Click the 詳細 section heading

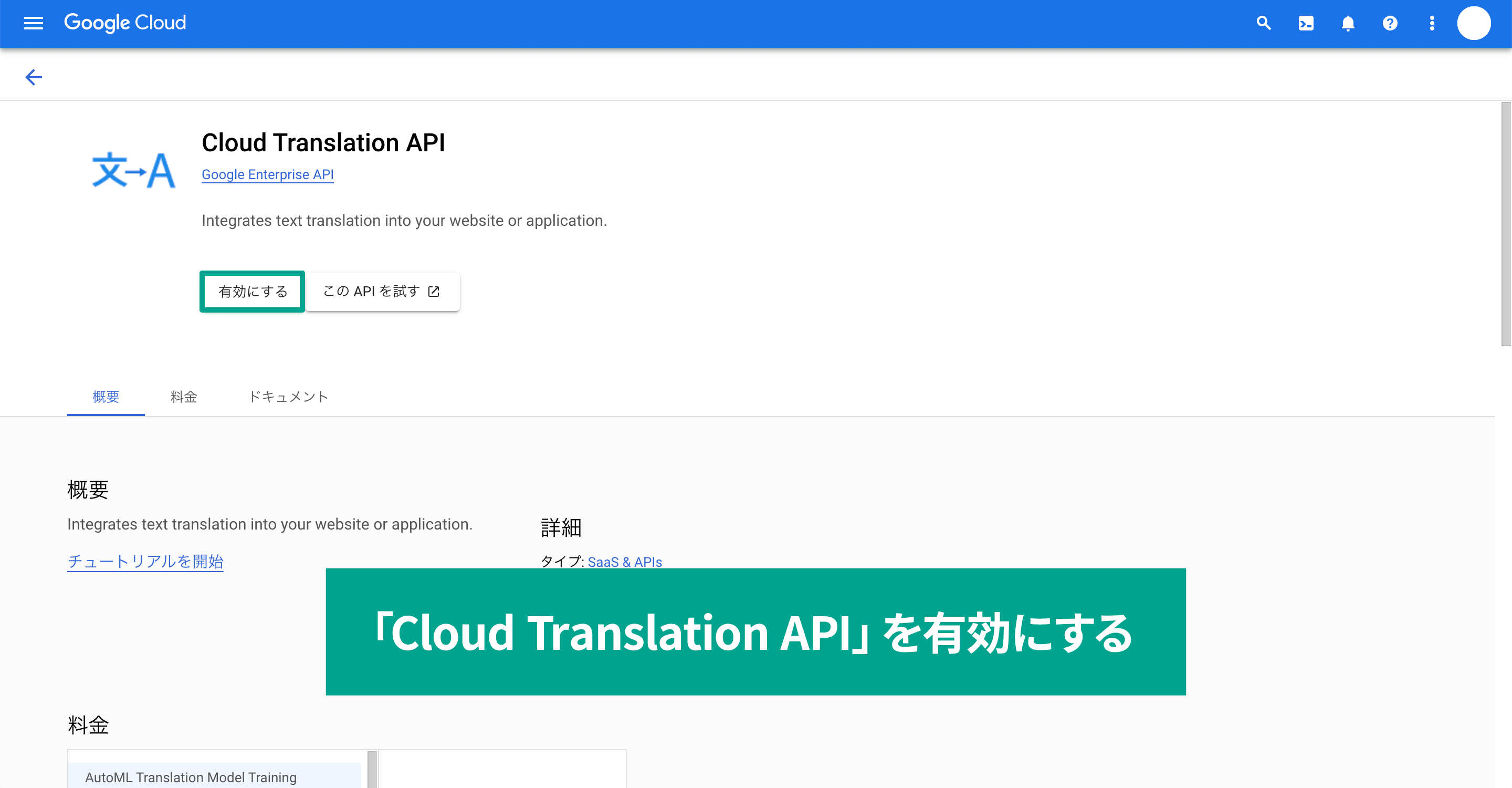[x=561, y=527]
